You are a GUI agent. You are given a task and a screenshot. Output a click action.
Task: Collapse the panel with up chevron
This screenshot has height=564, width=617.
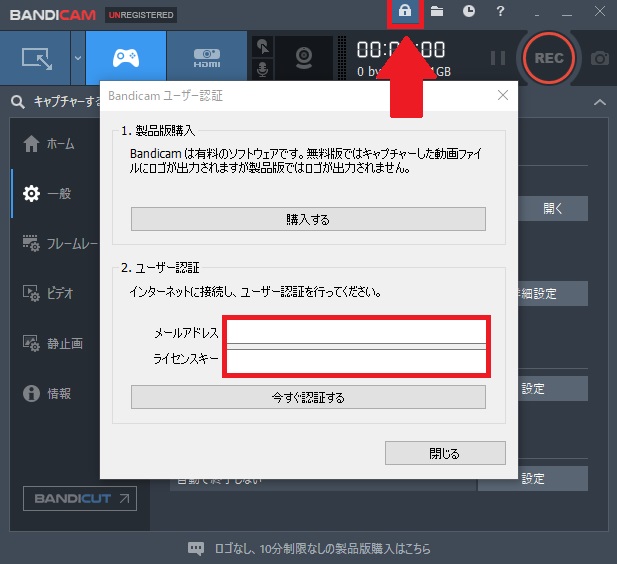click(x=600, y=102)
